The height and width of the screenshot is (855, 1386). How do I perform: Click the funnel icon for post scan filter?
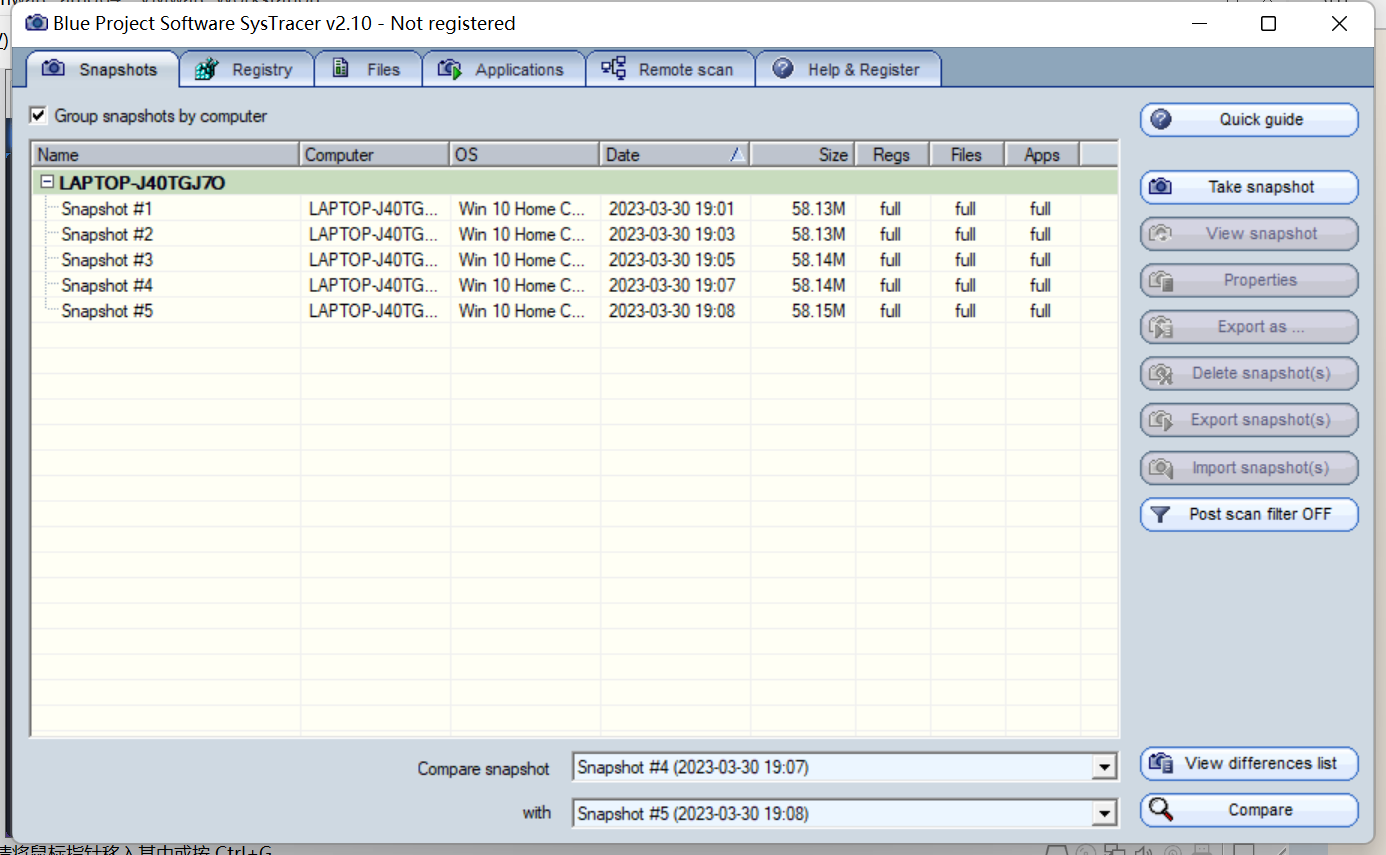pos(1160,515)
